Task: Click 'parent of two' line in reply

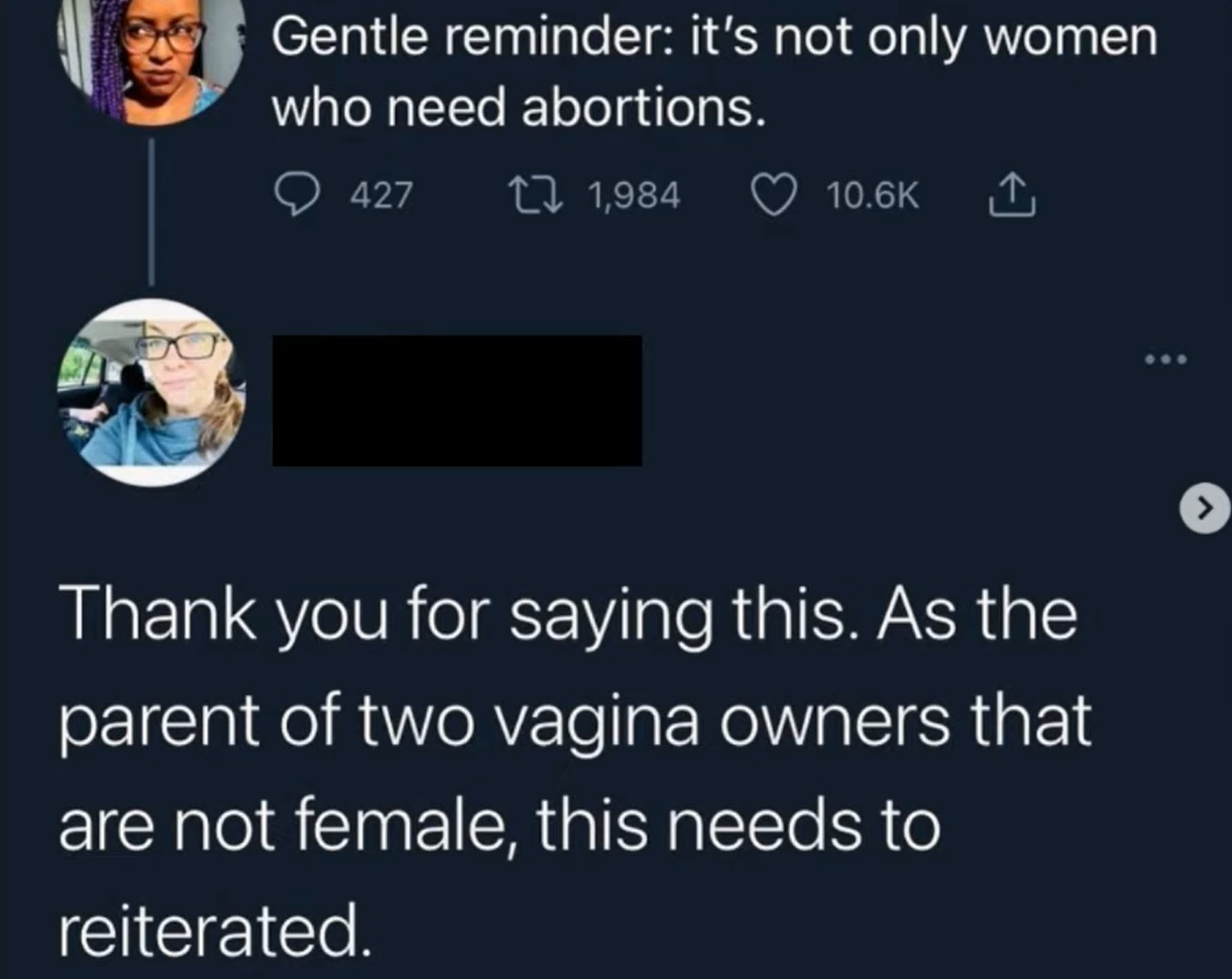Action: [574, 723]
